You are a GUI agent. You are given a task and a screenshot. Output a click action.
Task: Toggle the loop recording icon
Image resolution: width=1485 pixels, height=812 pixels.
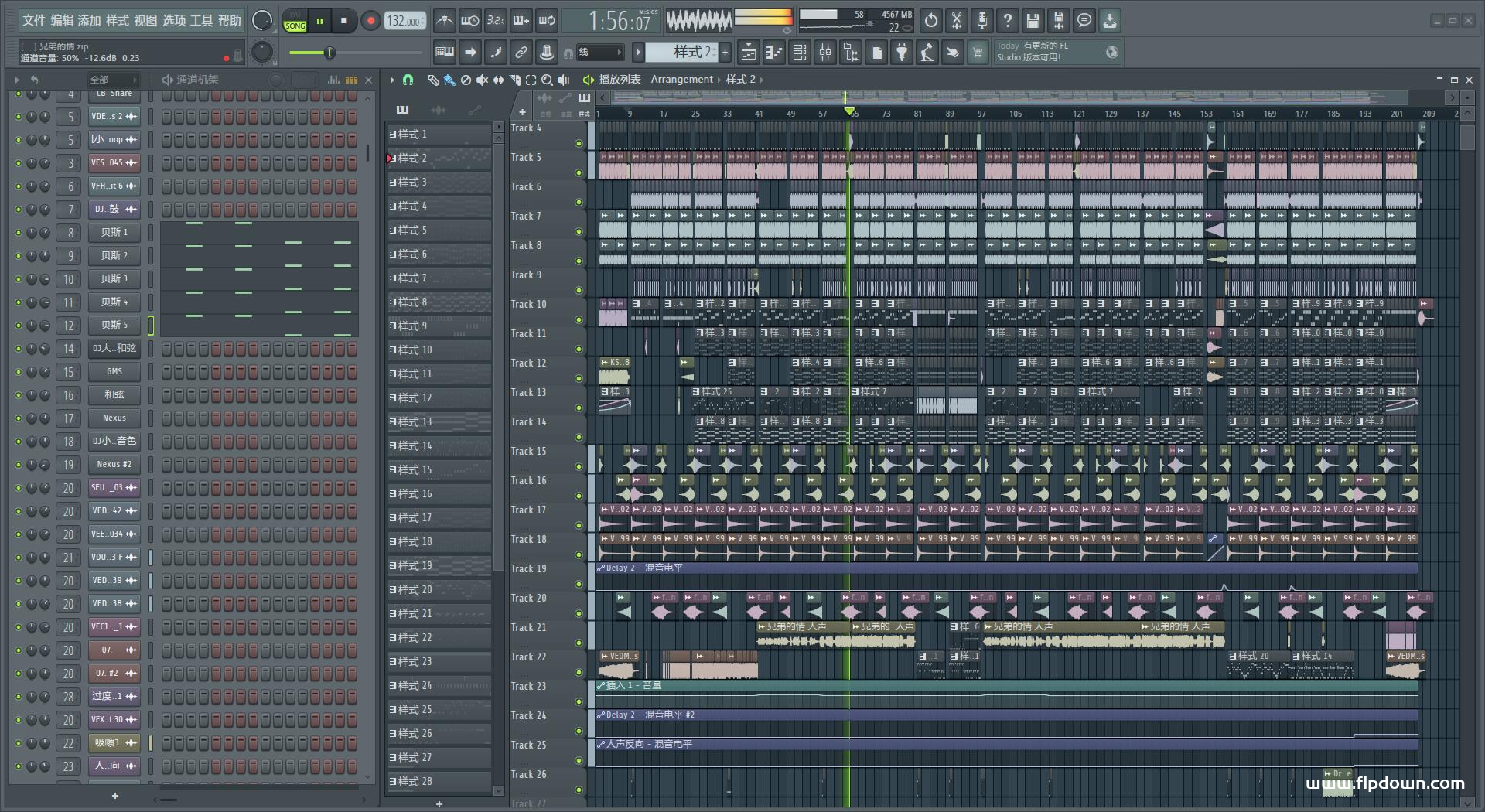tap(547, 21)
